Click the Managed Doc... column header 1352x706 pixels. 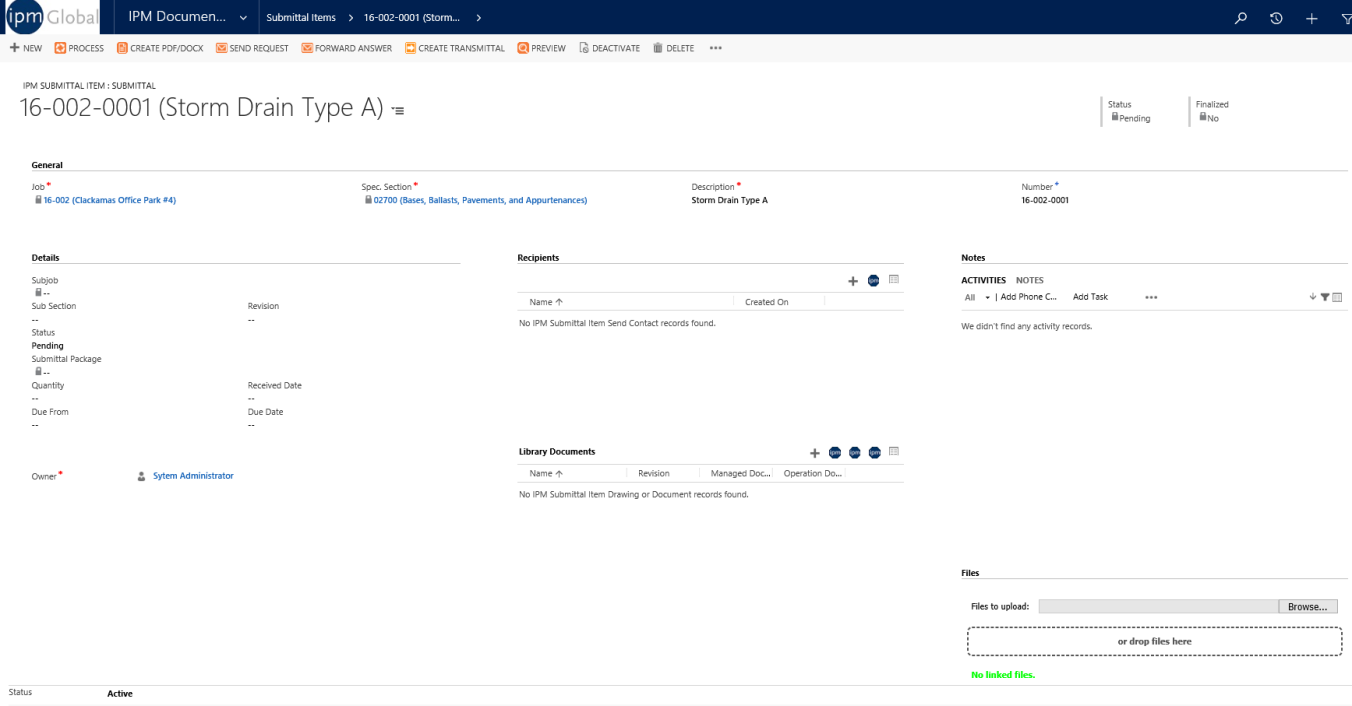[x=739, y=474]
